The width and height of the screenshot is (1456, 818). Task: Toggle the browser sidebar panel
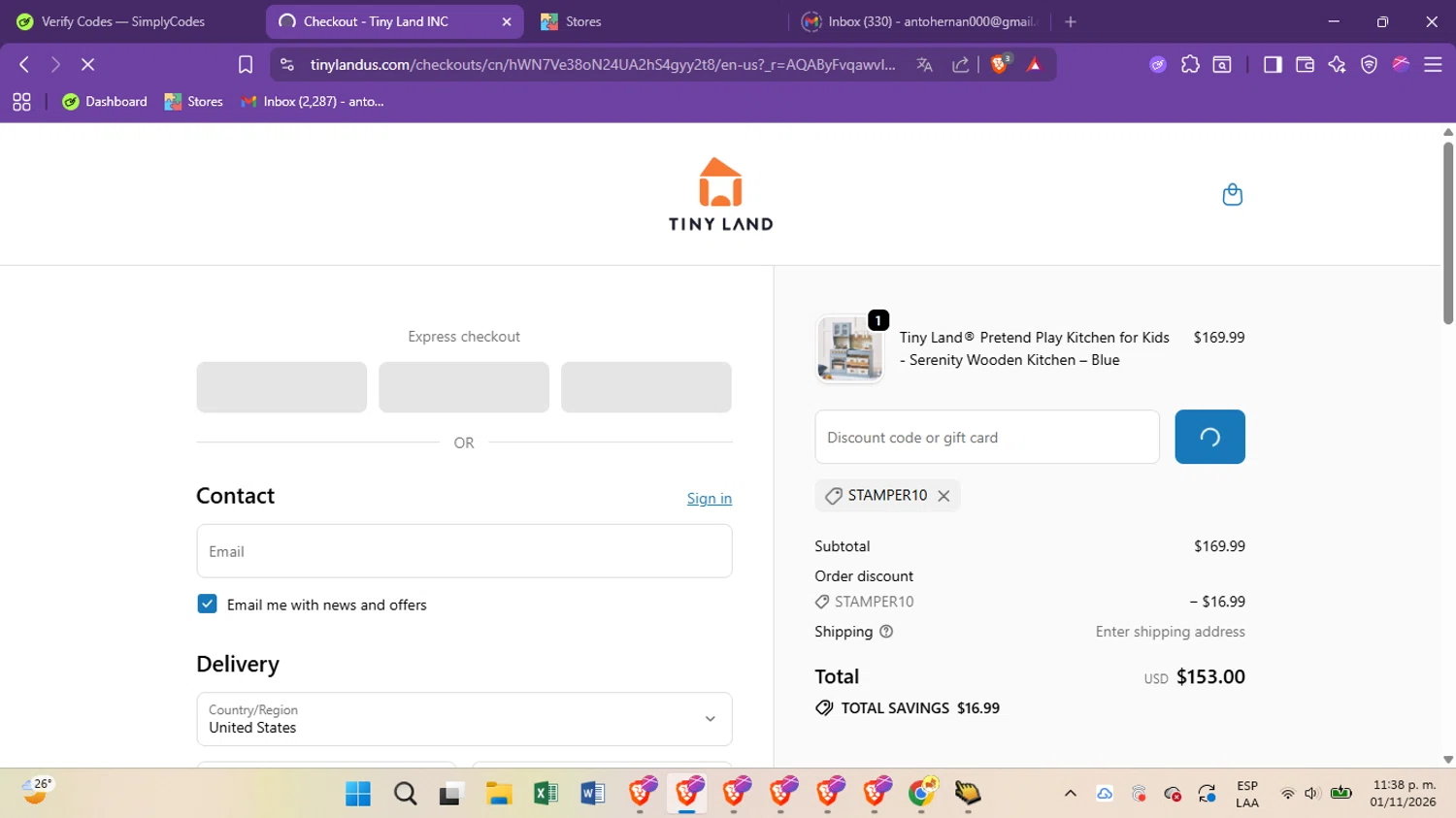[1273, 64]
